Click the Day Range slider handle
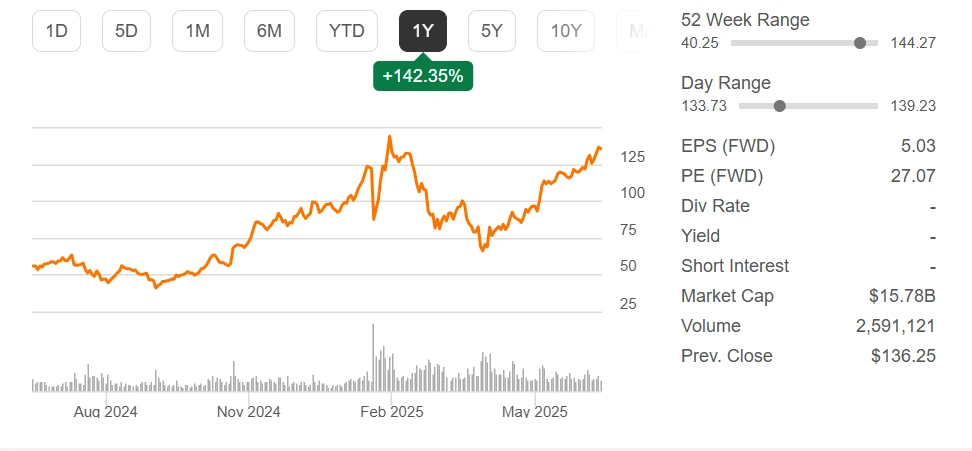Image resolution: width=972 pixels, height=451 pixels. pos(780,106)
